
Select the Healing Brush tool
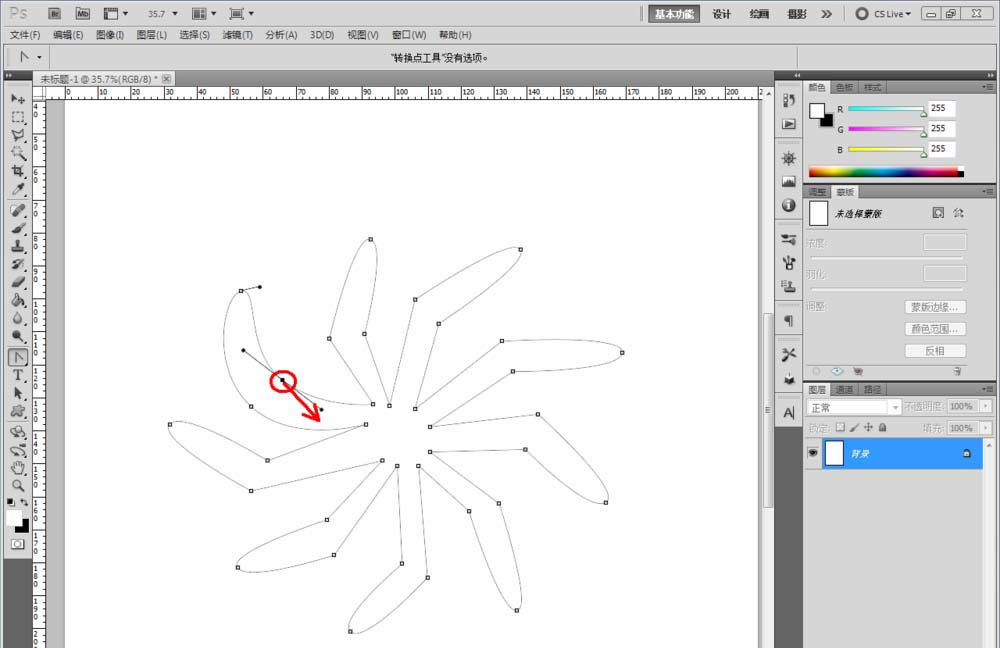point(18,210)
